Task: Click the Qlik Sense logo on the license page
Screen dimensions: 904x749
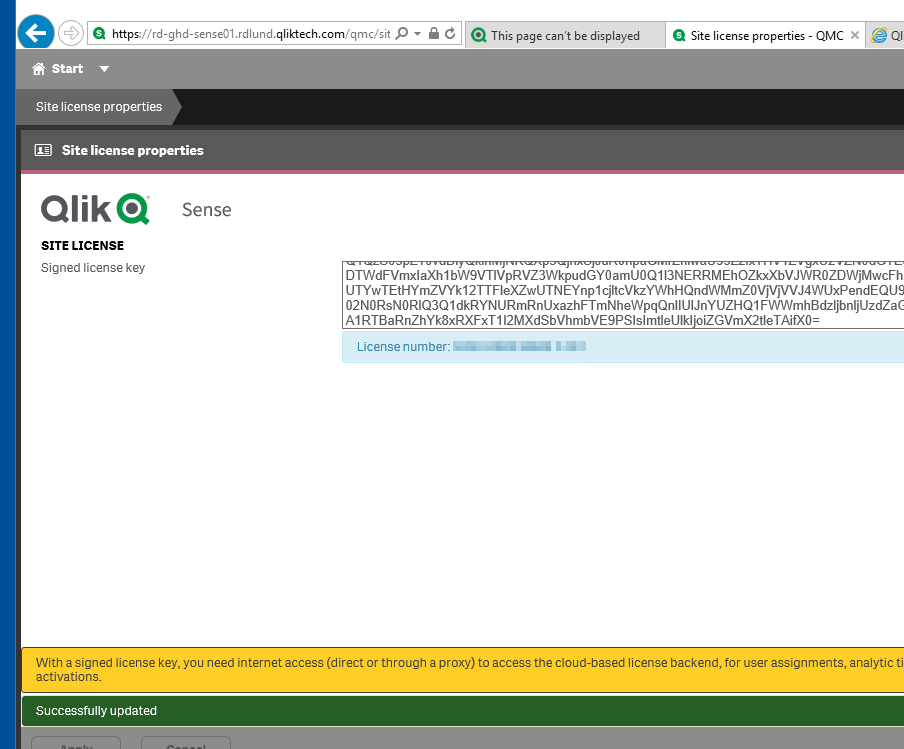Action: [x=95, y=208]
